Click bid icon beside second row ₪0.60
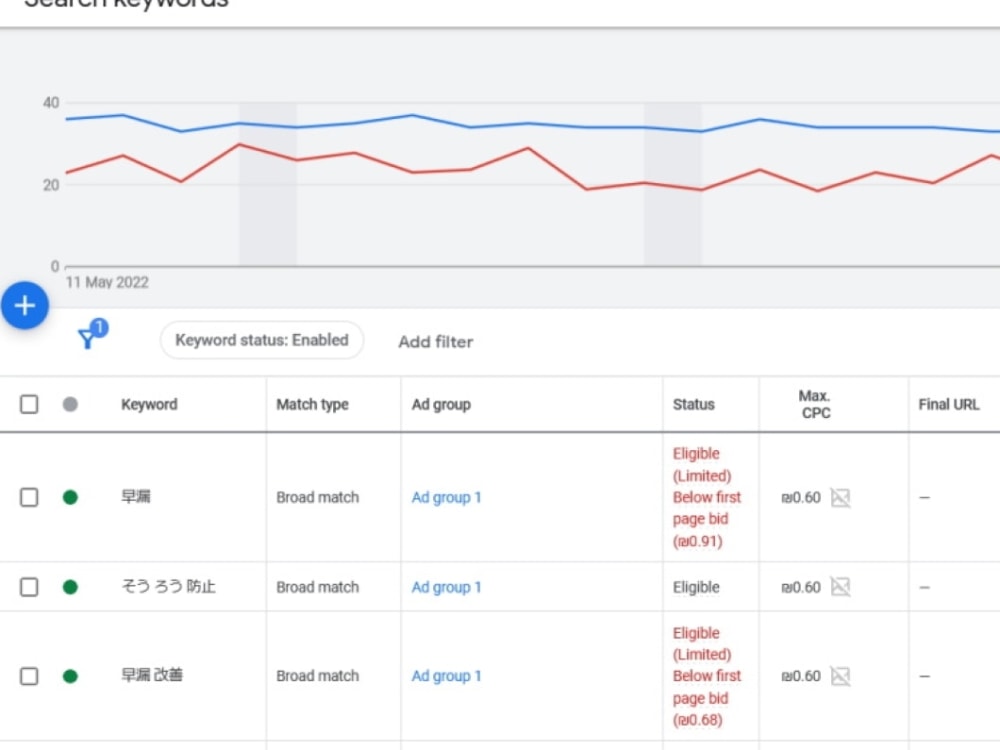Viewport: 1000px width, 750px height. pyautogui.click(x=841, y=587)
